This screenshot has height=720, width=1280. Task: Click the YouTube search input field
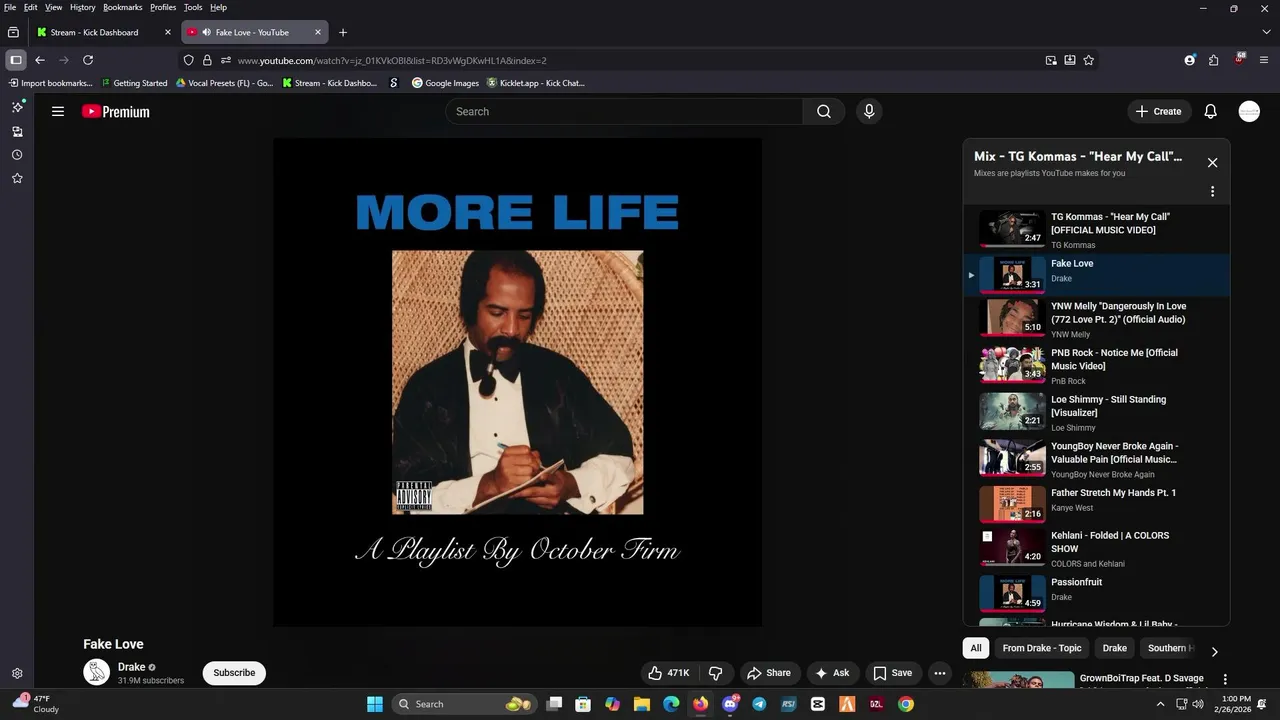pos(624,112)
